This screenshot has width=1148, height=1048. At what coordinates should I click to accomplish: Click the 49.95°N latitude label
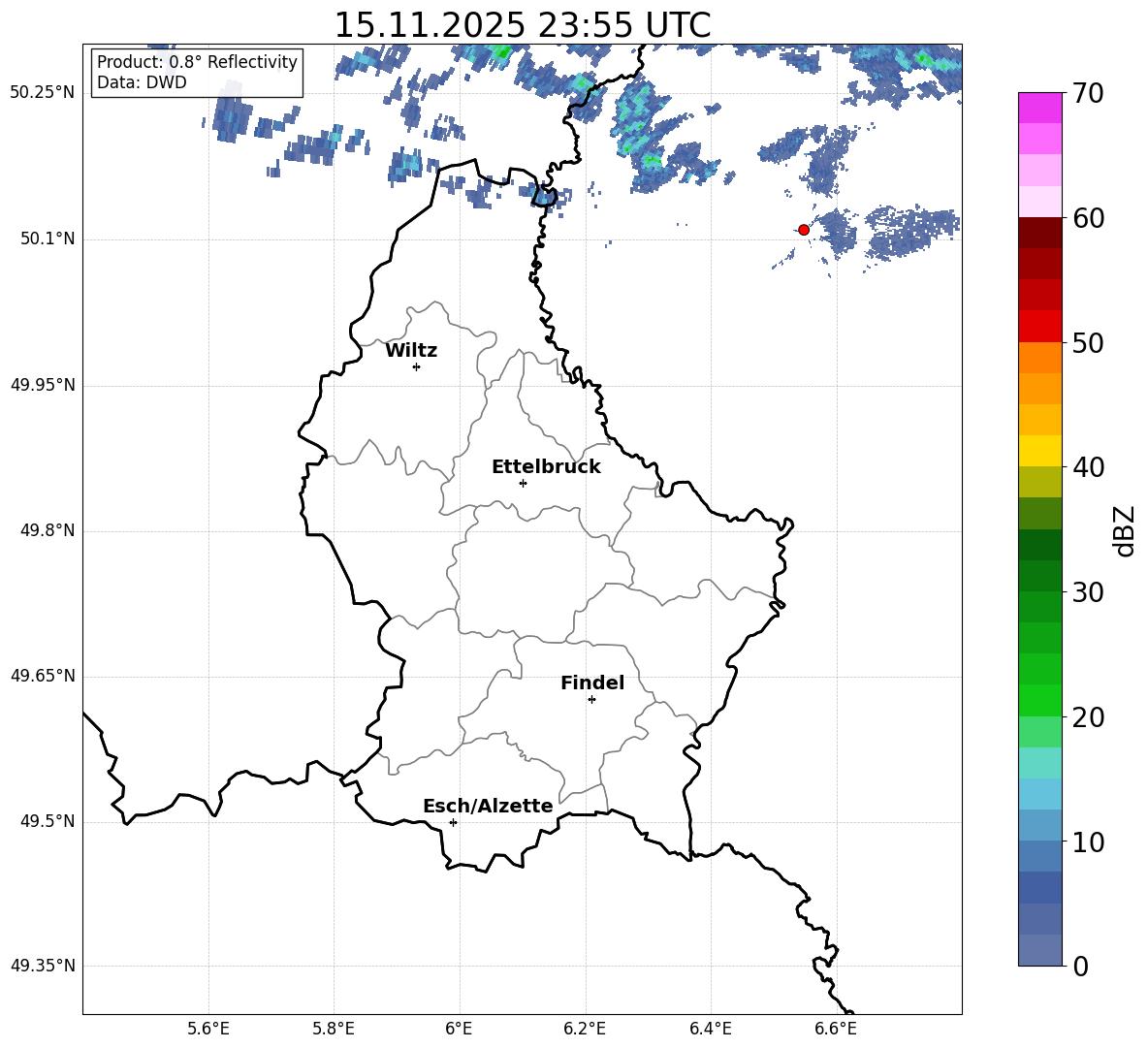tap(43, 386)
